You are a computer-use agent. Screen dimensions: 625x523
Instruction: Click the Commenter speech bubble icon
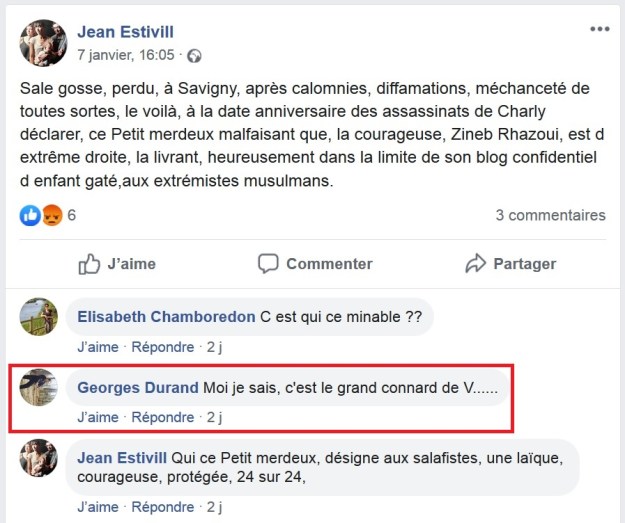click(x=268, y=264)
